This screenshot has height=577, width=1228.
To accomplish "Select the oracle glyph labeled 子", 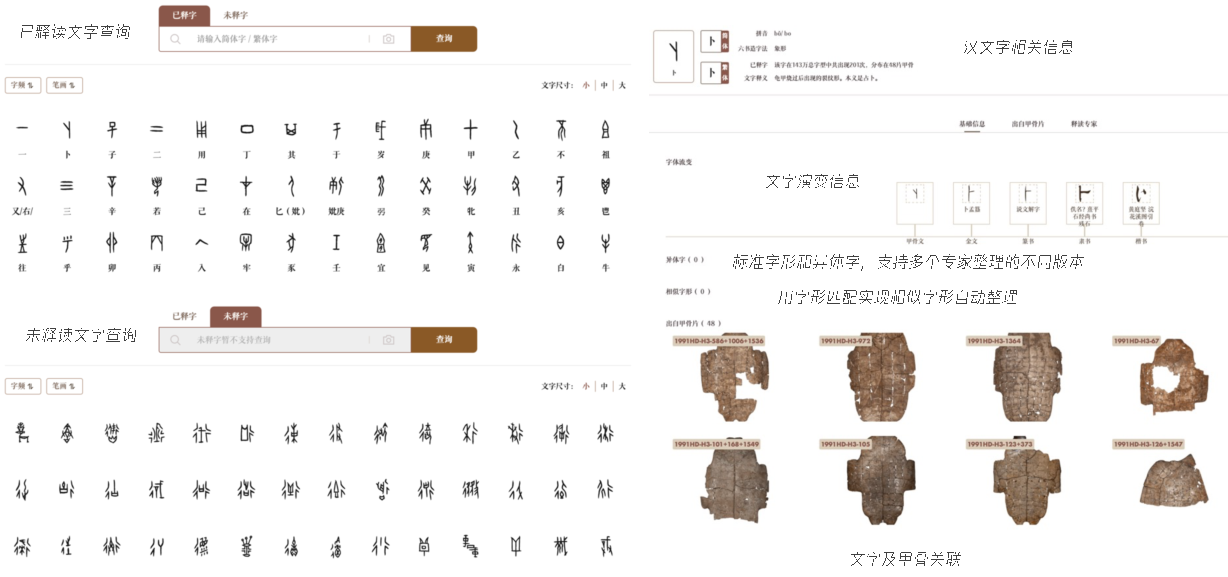I will click(113, 129).
